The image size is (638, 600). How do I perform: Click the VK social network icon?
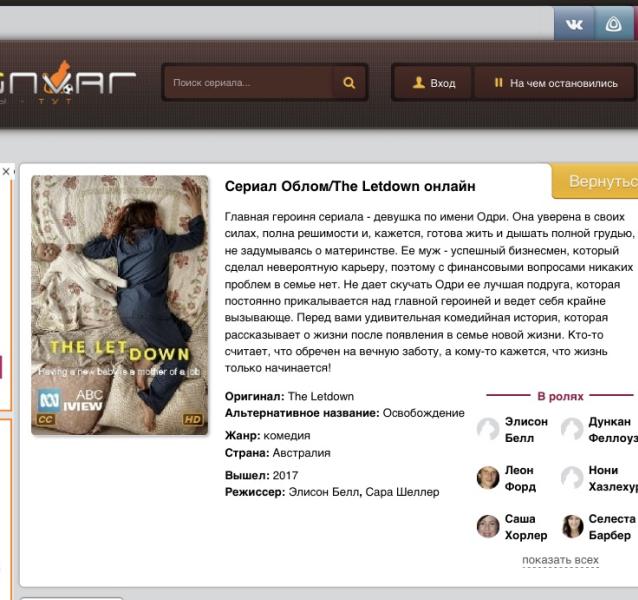point(574,24)
